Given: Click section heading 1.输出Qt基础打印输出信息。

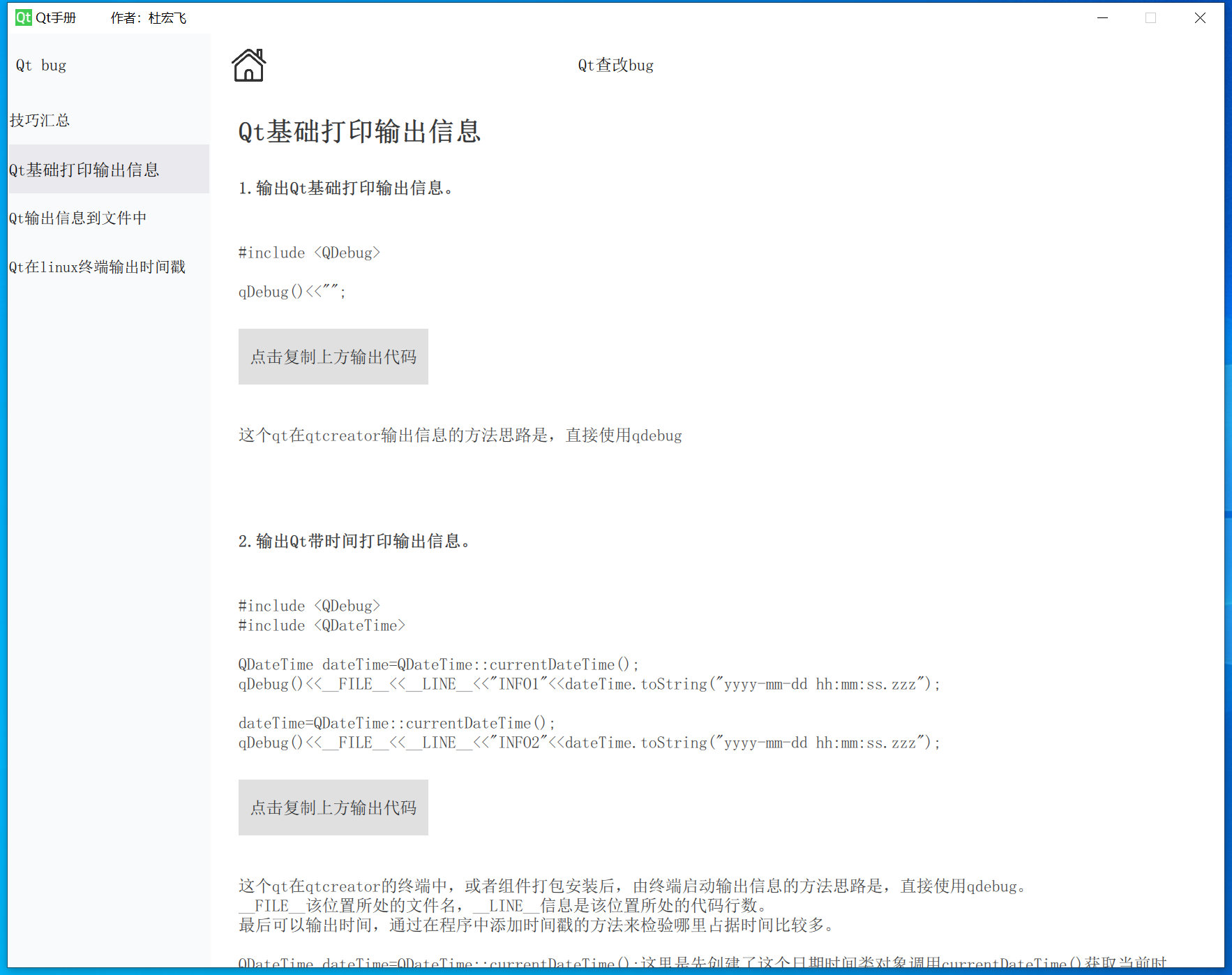Looking at the screenshot, I should pyautogui.click(x=345, y=188).
